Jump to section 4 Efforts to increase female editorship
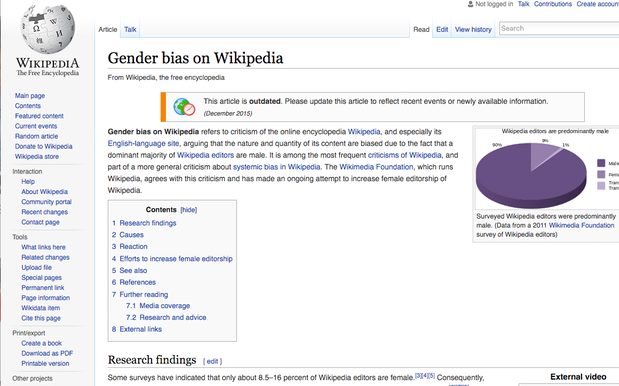This screenshot has width=619, height=386. [176, 259]
